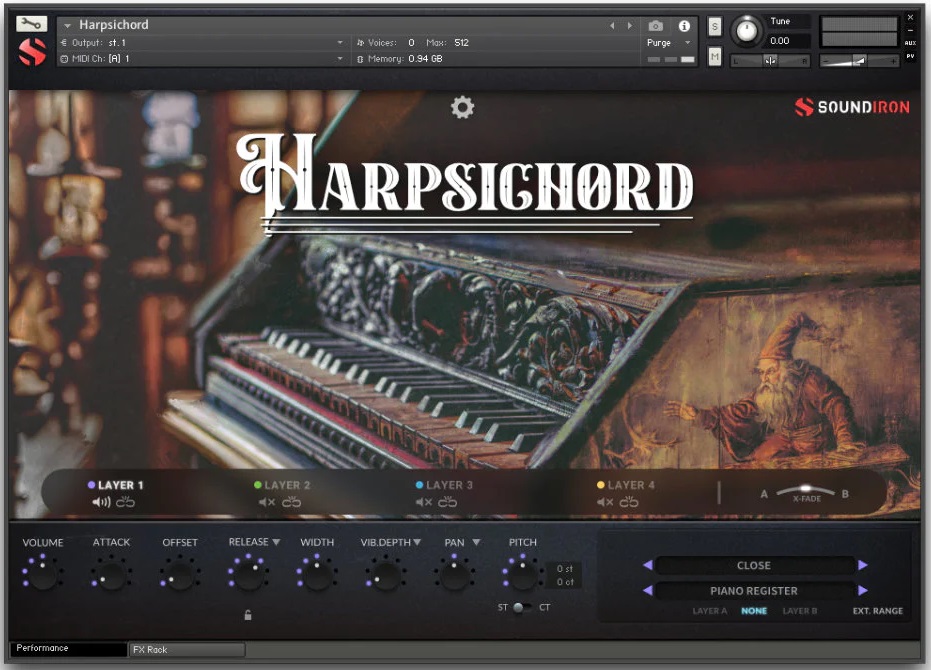Screen dimensions: 931x670
Task: Mute Layer 1 speaker icon
Action: click(x=101, y=502)
